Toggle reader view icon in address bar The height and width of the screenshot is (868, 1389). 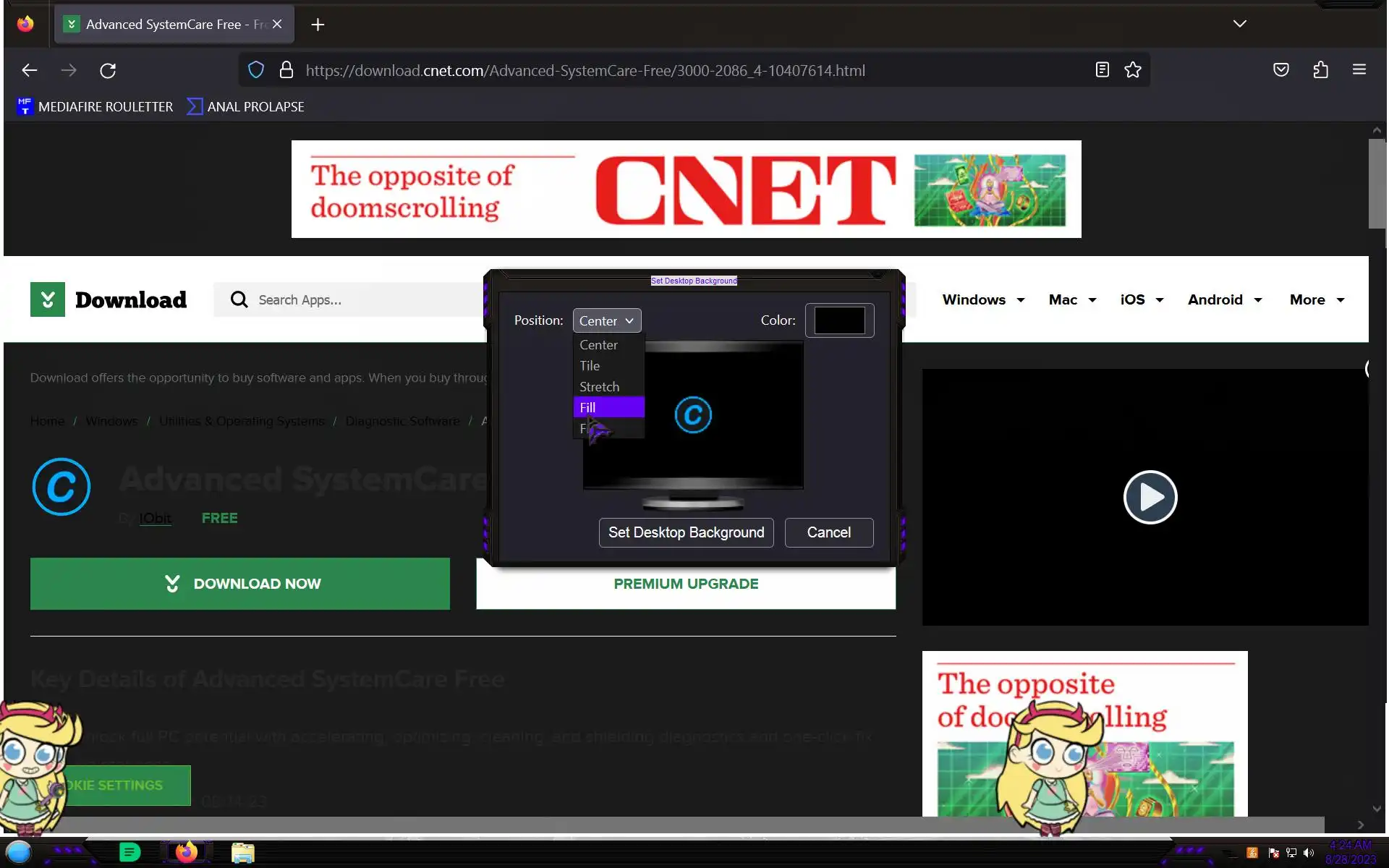1102,70
